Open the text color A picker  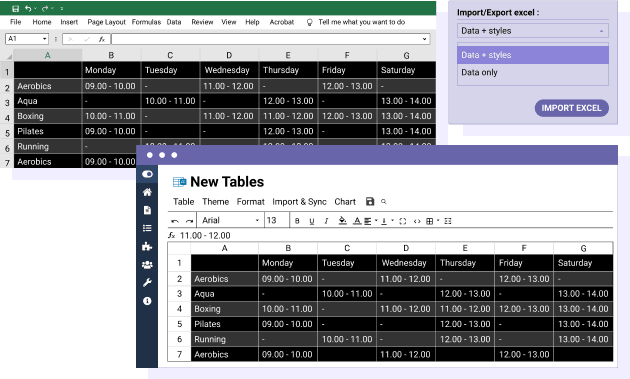(x=357, y=221)
